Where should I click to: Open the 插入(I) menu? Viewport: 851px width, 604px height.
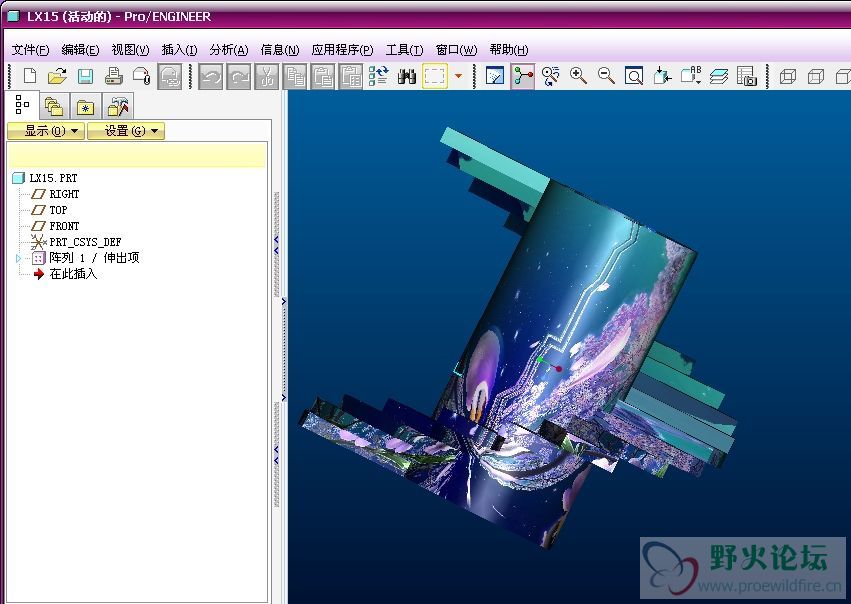[x=180, y=50]
